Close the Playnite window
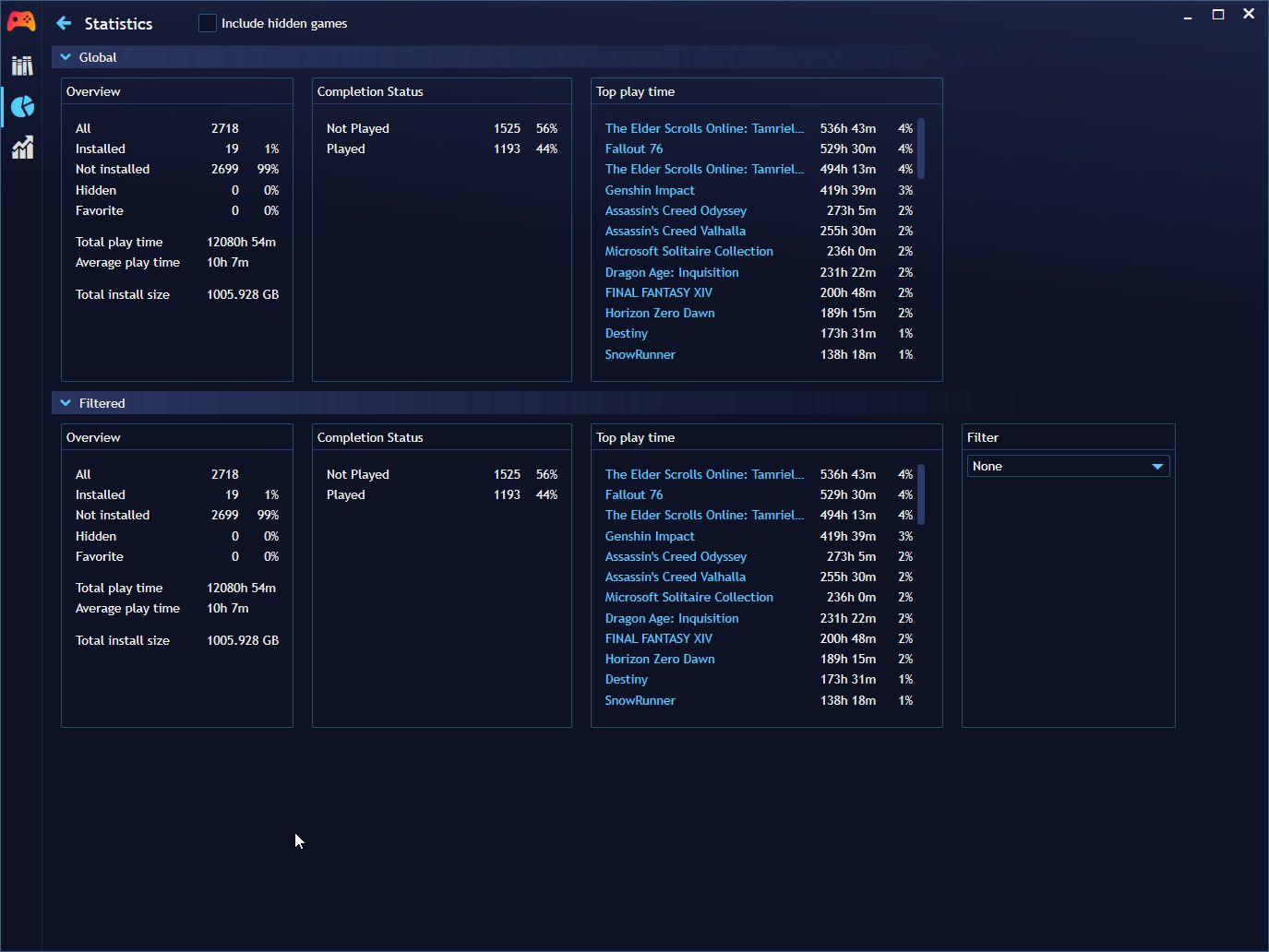Viewport: 1269px width, 952px height. (1249, 15)
